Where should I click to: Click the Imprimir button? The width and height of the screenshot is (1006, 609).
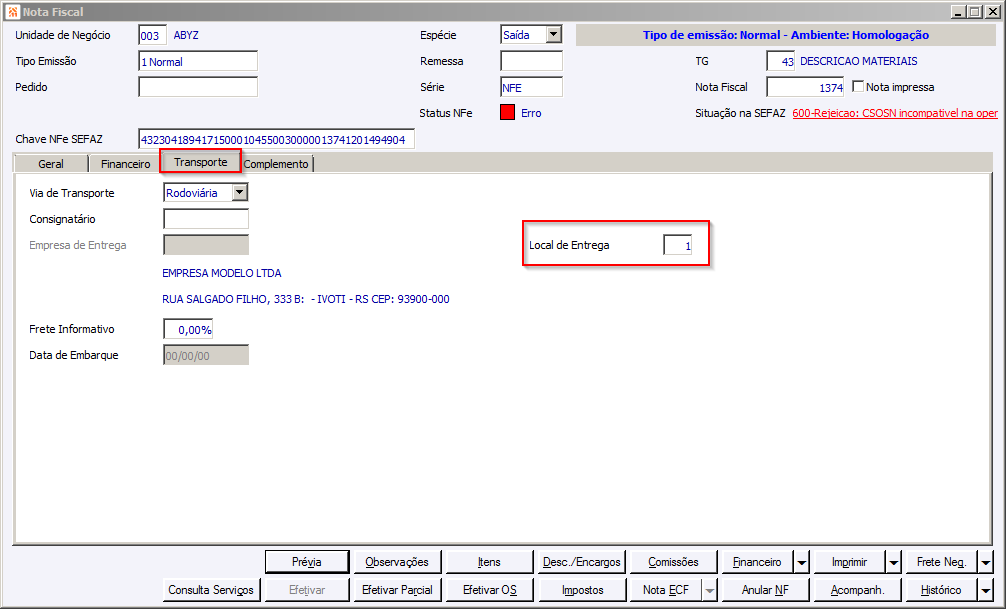pyautogui.click(x=849, y=562)
